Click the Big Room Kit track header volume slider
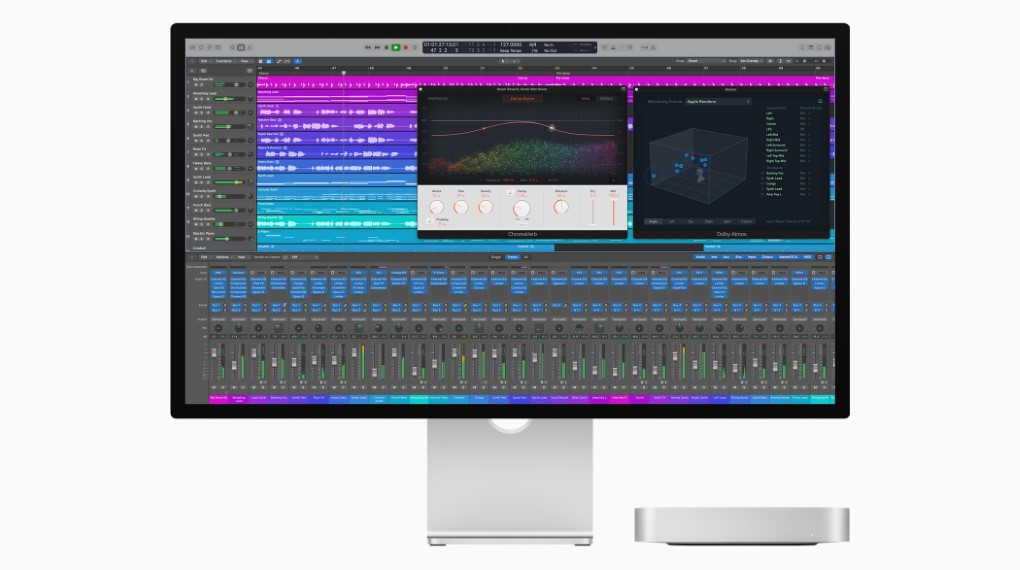This screenshot has width=1020, height=570. [229, 85]
